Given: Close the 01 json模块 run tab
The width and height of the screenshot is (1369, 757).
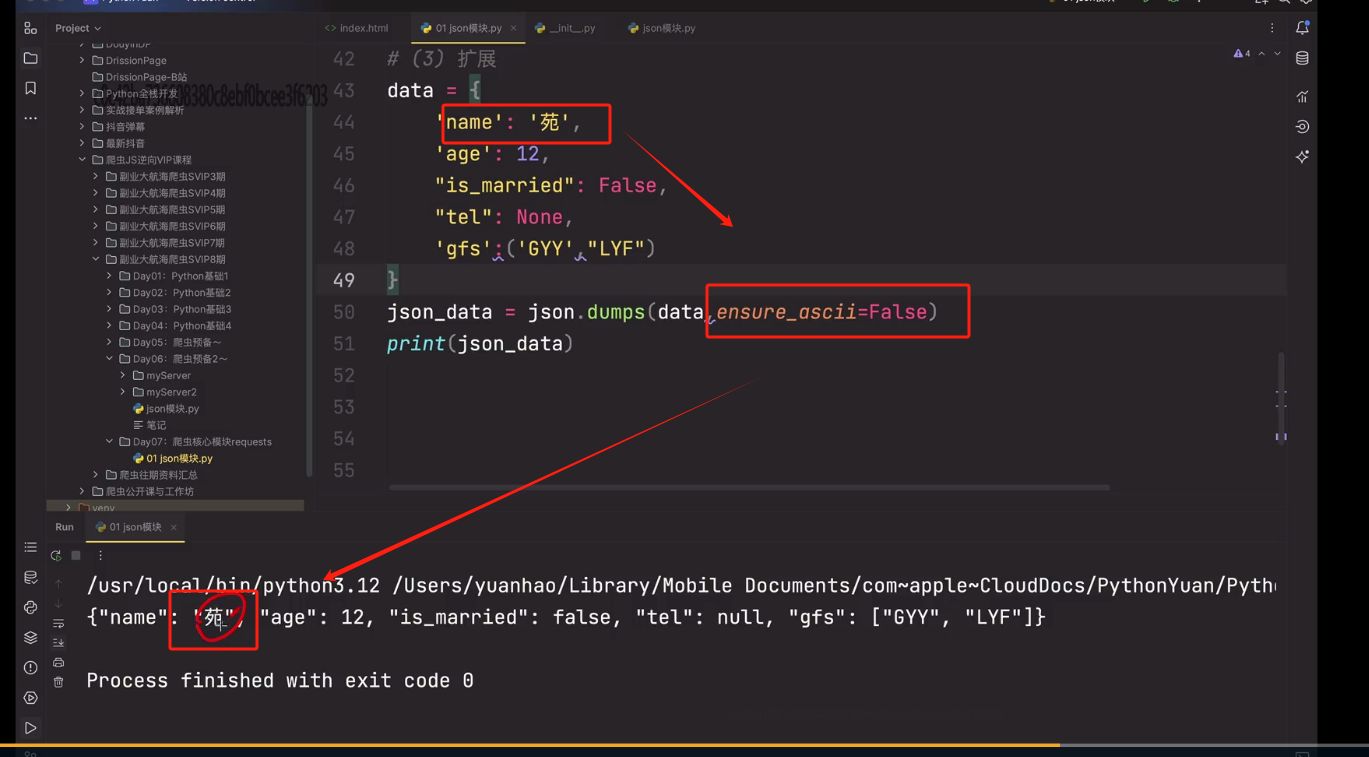Looking at the screenshot, I should 173,527.
